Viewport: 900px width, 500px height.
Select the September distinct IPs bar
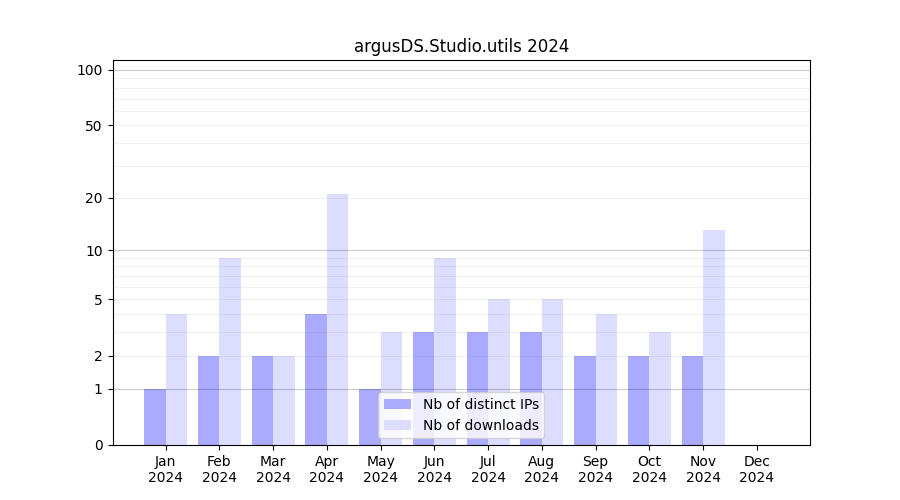pyautogui.click(x=585, y=400)
